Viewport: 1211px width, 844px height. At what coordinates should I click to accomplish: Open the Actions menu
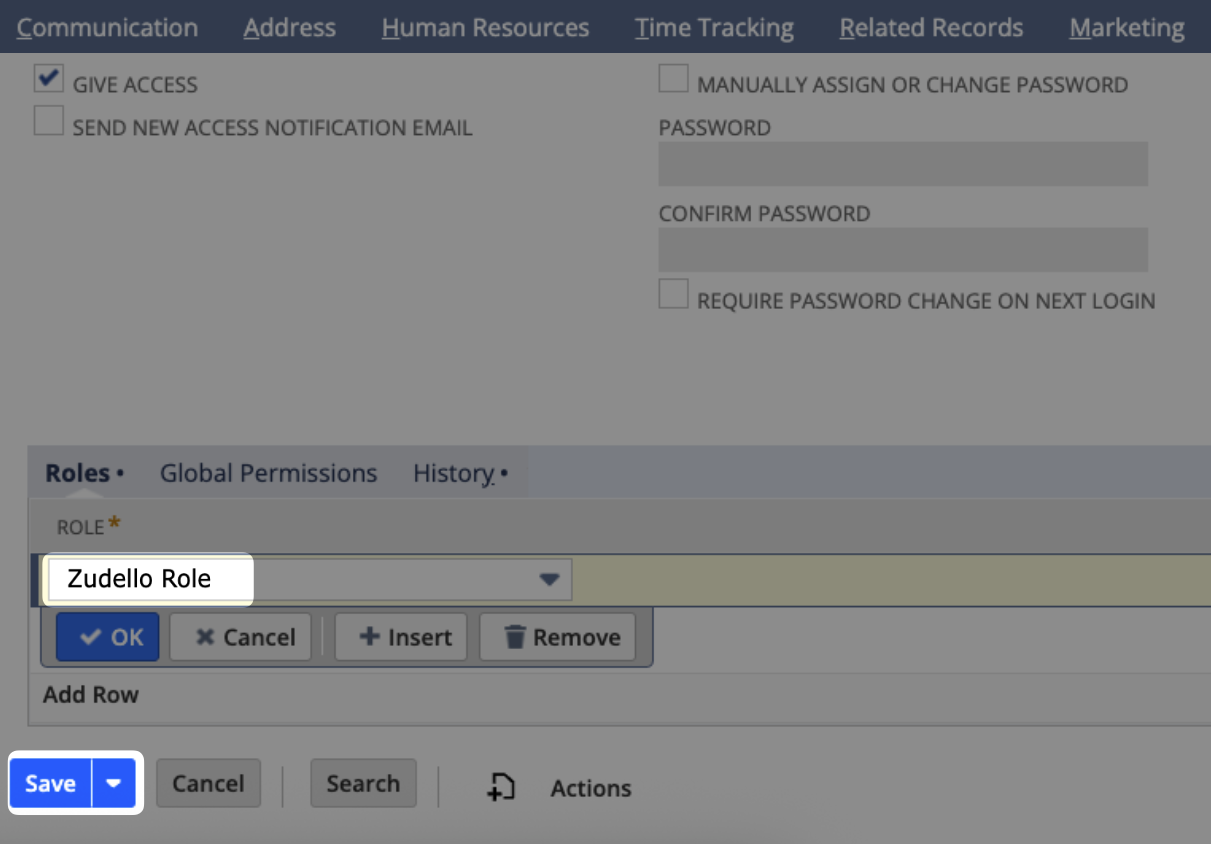point(591,788)
